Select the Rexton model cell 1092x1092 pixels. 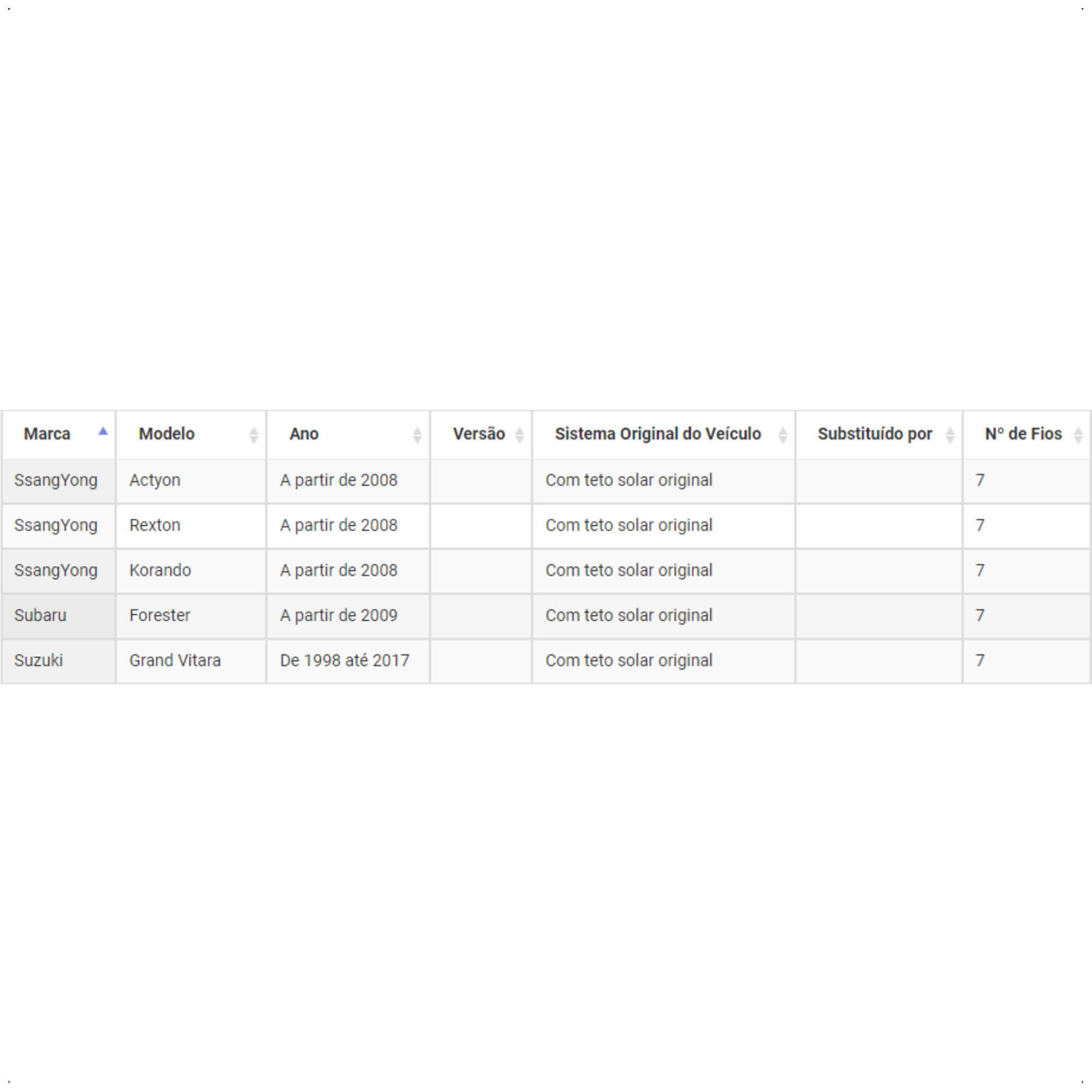(191, 526)
